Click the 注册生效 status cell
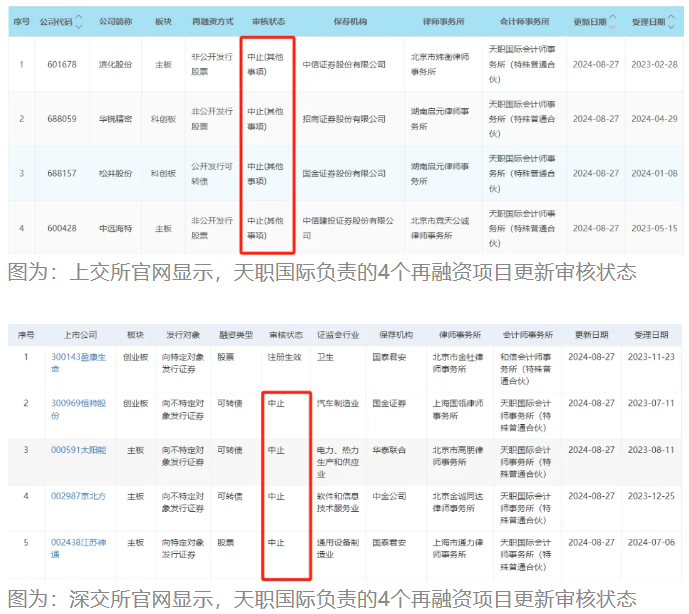689x614 pixels. coord(284,357)
